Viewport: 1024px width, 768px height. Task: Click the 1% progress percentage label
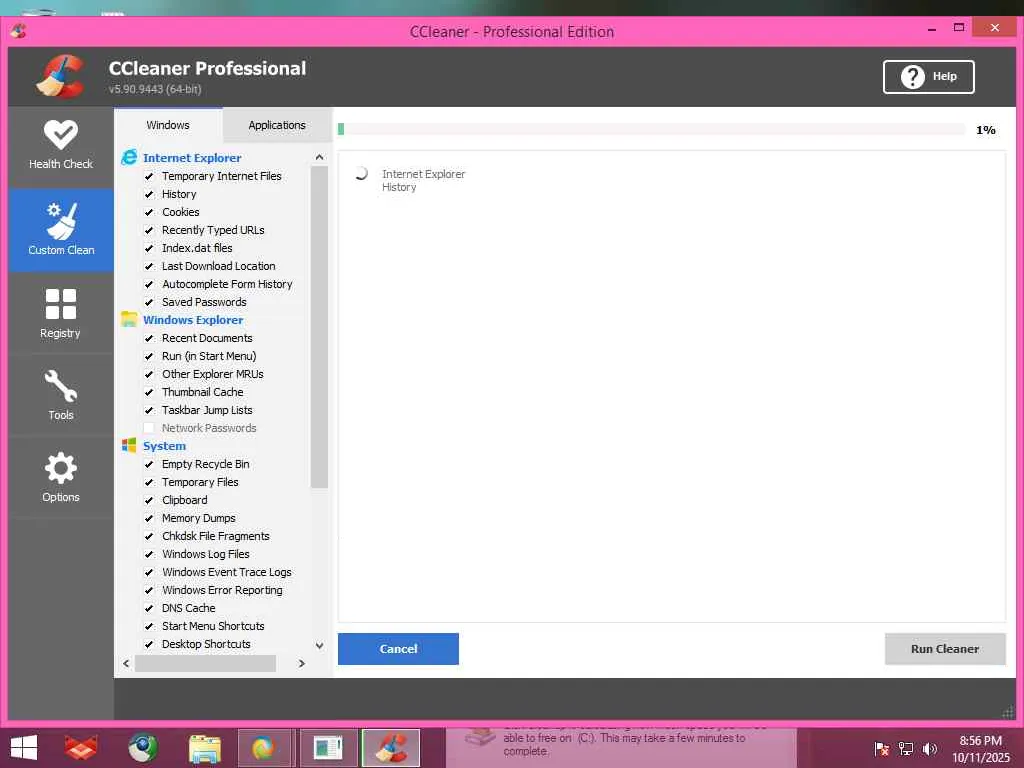coord(985,130)
